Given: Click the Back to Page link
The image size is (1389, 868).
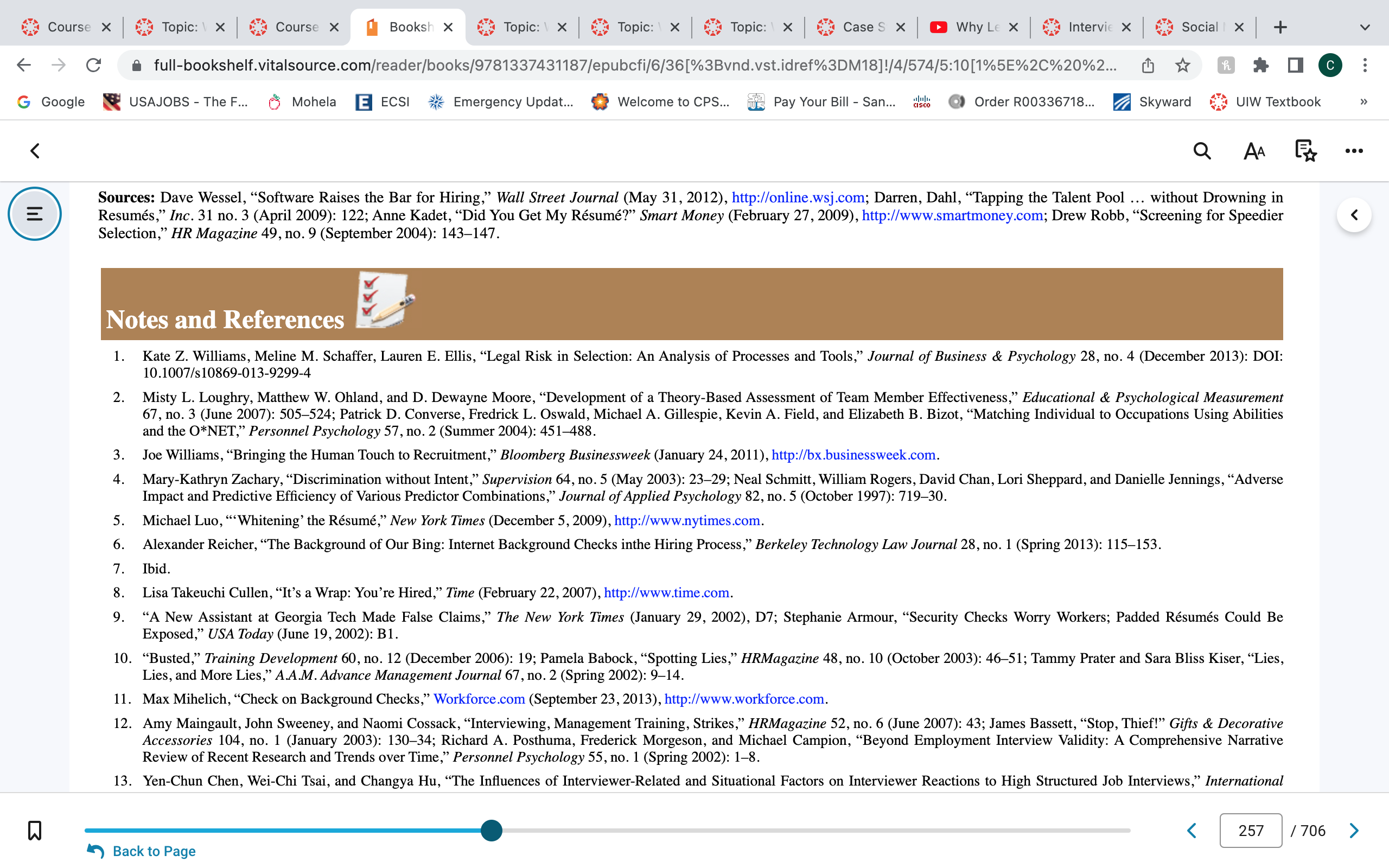Looking at the screenshot, I should coord(141,851).
